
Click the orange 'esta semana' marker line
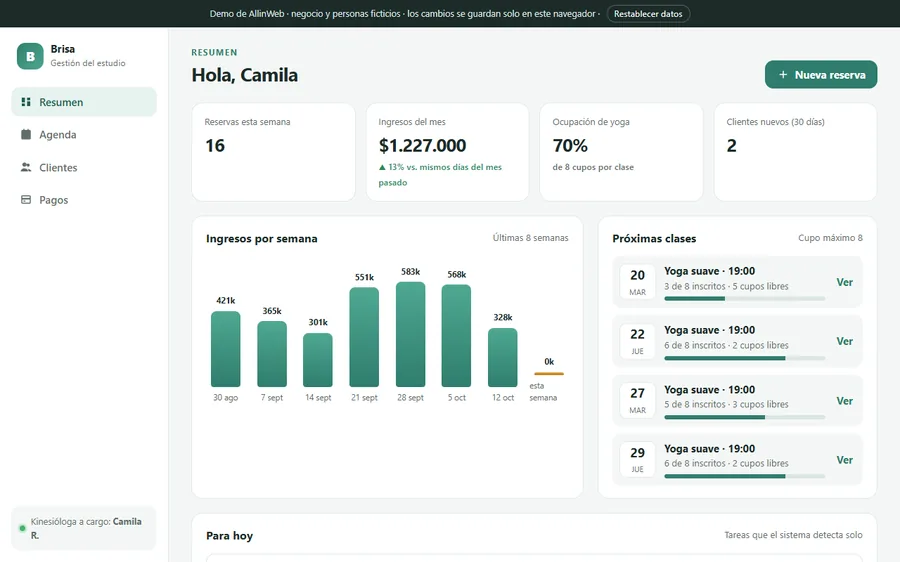pos(549,374)
